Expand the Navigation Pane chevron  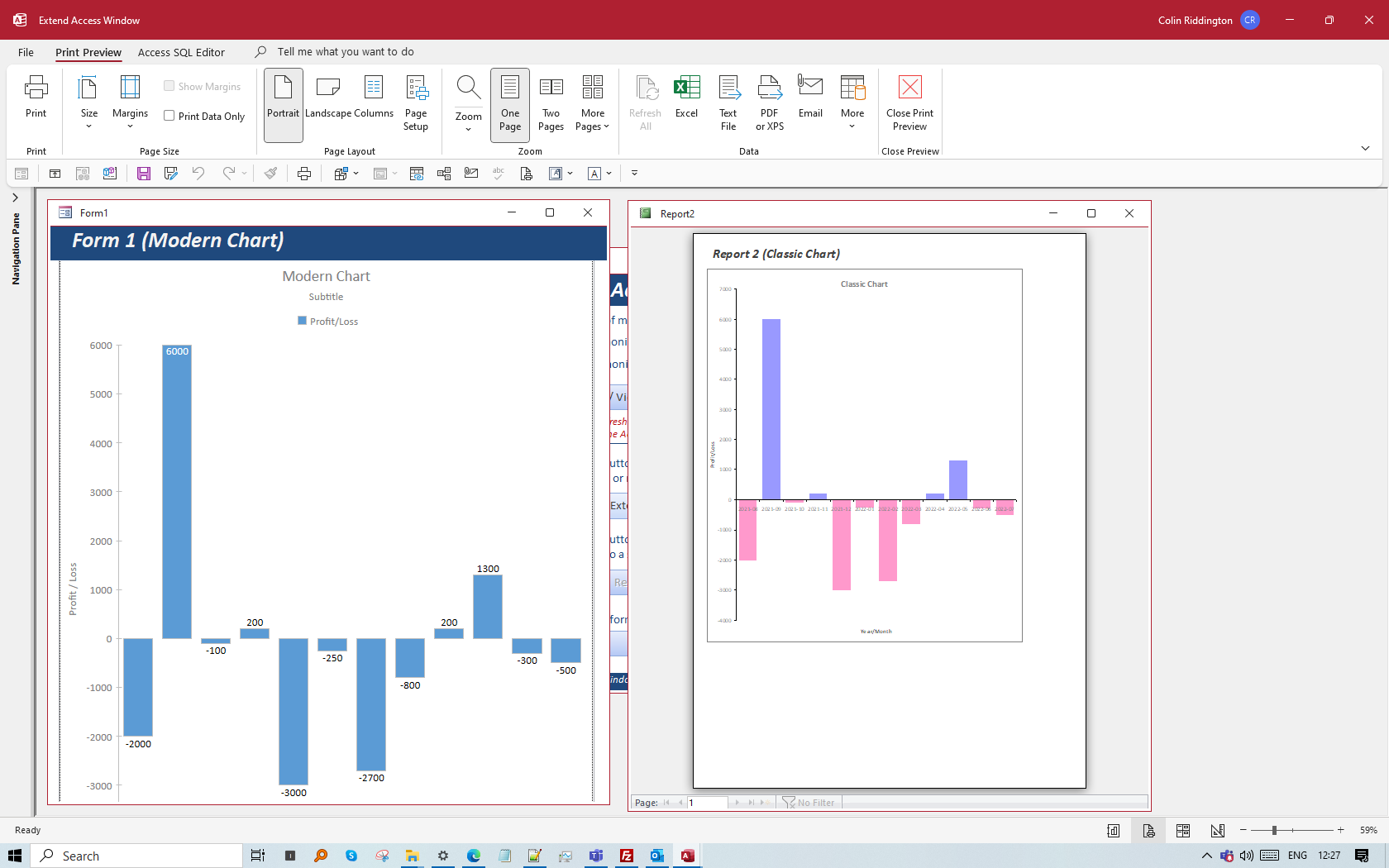(15, 198)
